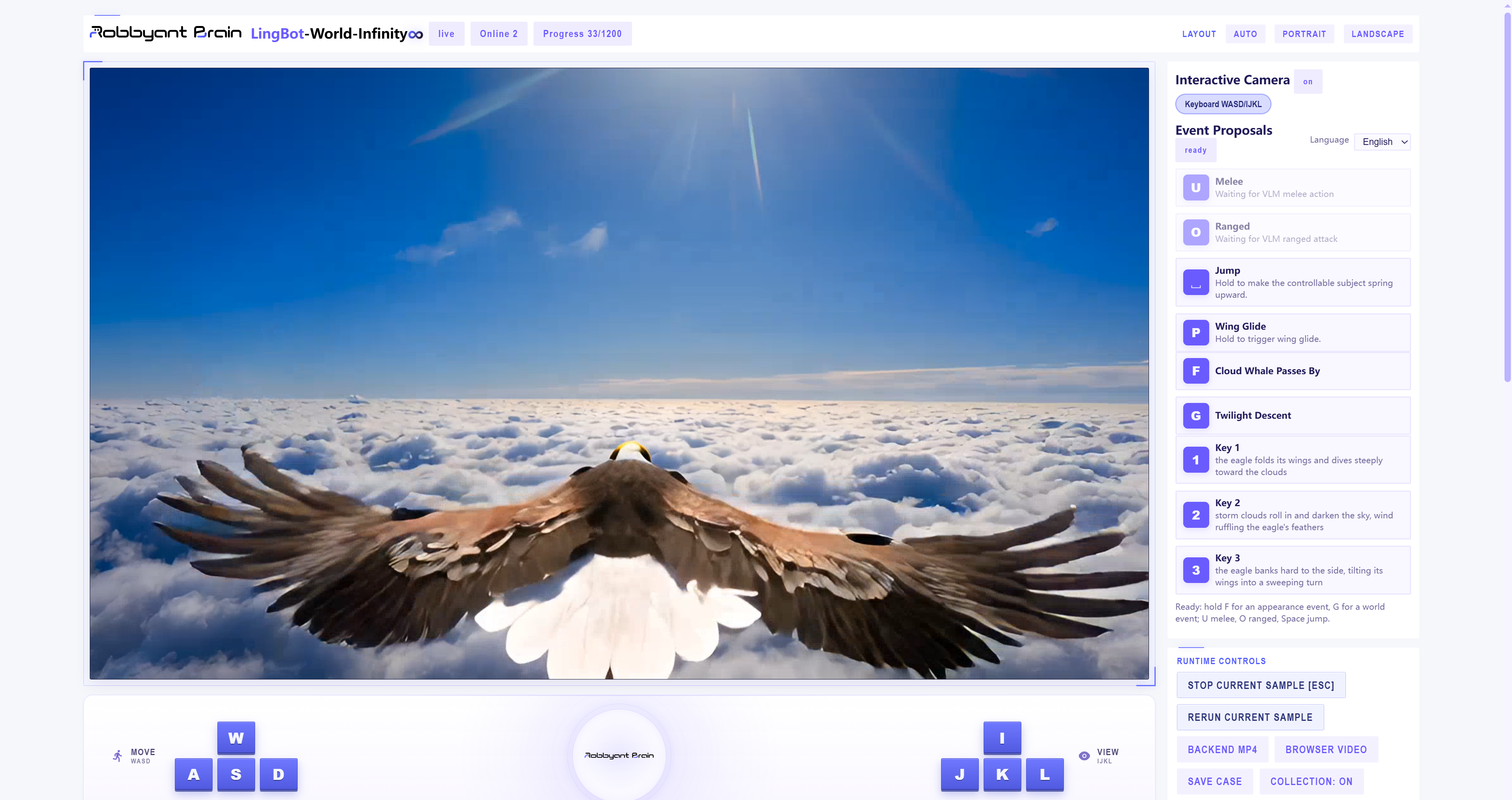
Task: Click the I look-up view key
Action: (x=1002, y=738)
